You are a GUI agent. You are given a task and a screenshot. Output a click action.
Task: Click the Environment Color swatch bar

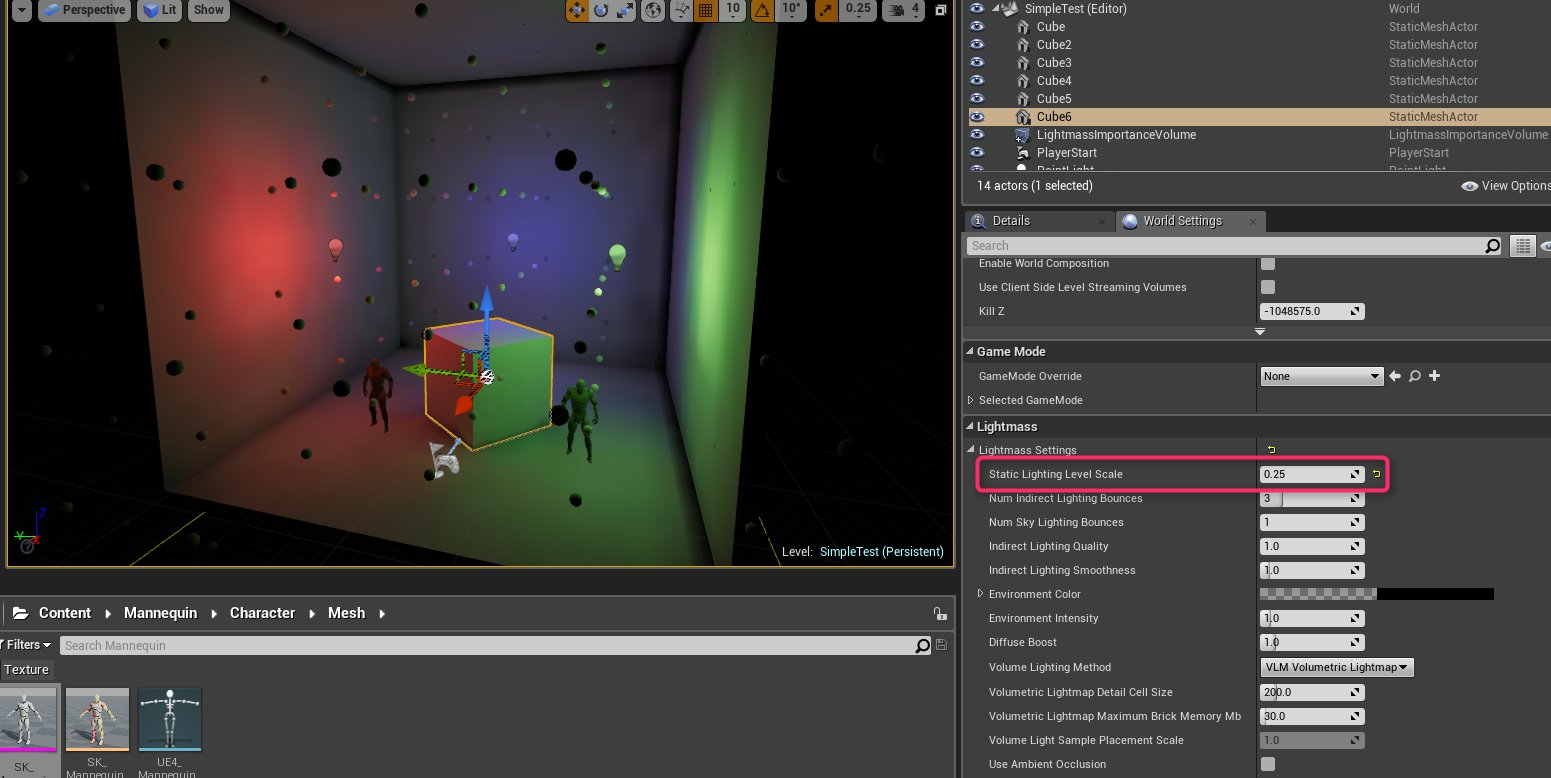[1377, 594]
